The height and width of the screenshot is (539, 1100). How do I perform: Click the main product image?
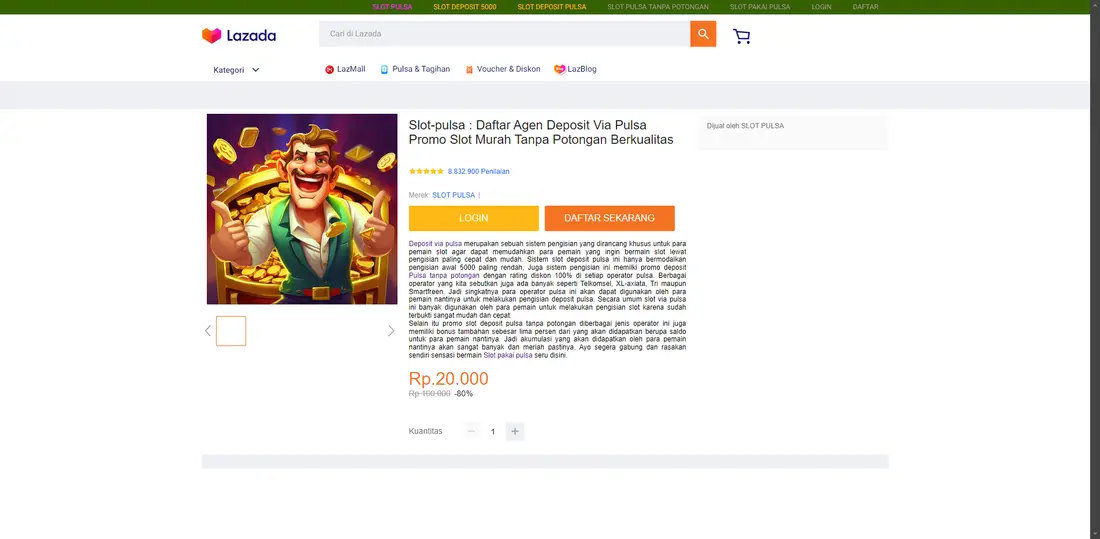point(302,209)
